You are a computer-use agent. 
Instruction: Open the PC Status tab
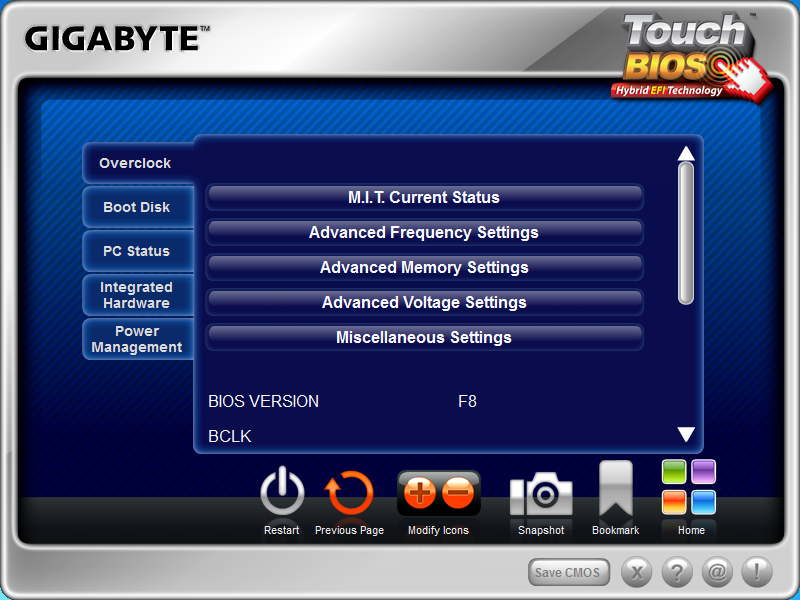point(138,251)
